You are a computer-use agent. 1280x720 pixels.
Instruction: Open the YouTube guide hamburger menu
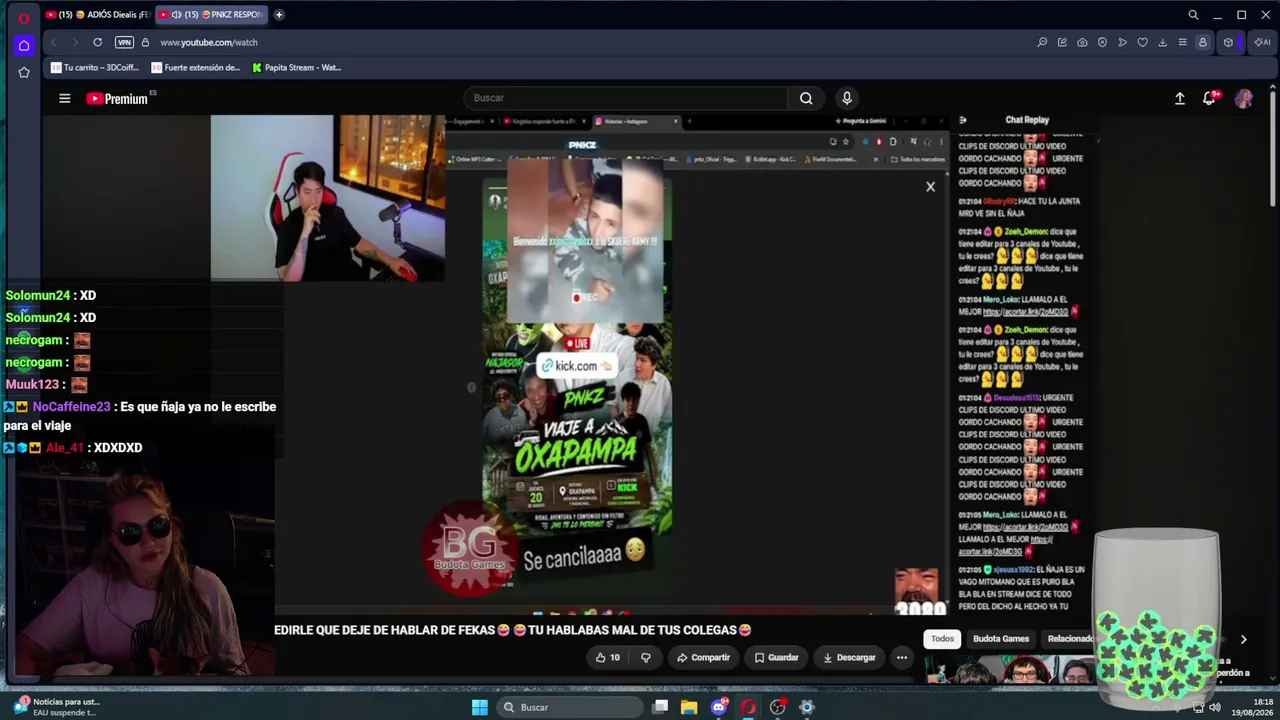(x=65, y=98)
